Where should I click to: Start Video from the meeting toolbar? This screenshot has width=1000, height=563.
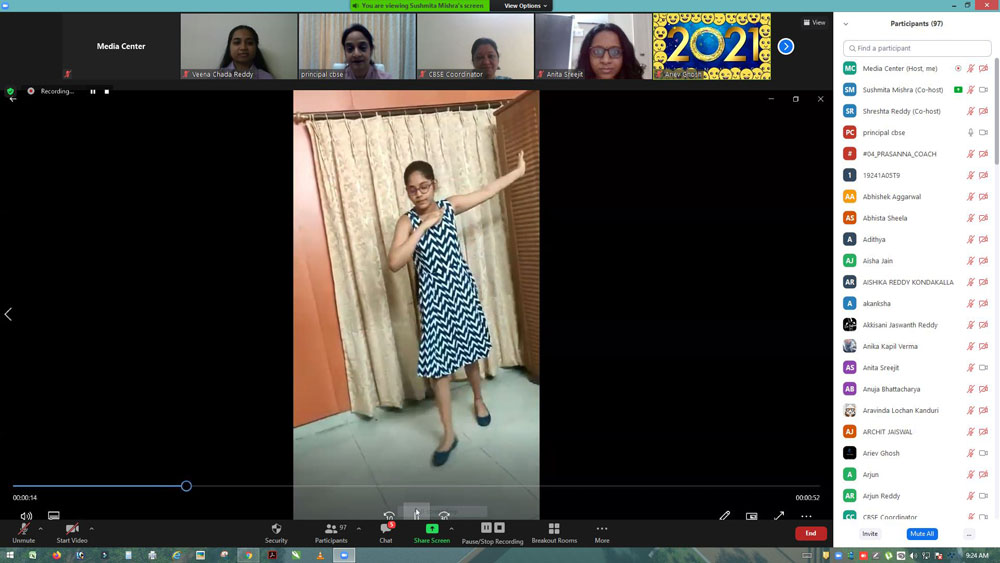[x=71, y=532]
